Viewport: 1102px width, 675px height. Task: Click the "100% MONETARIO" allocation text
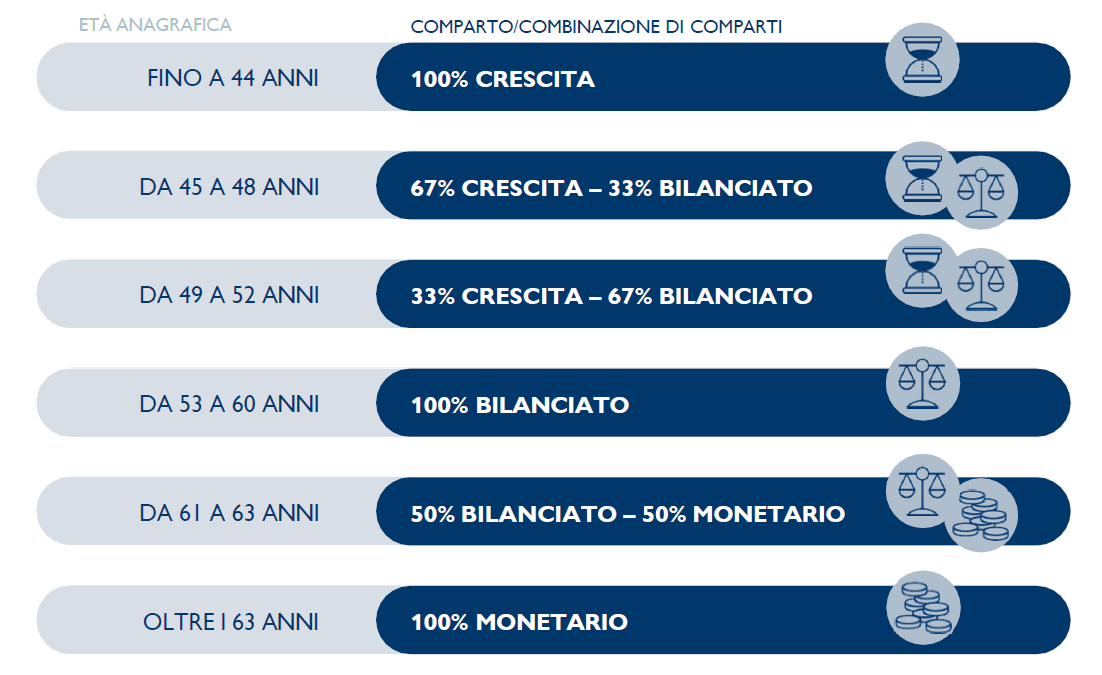[x=519, y=622]
